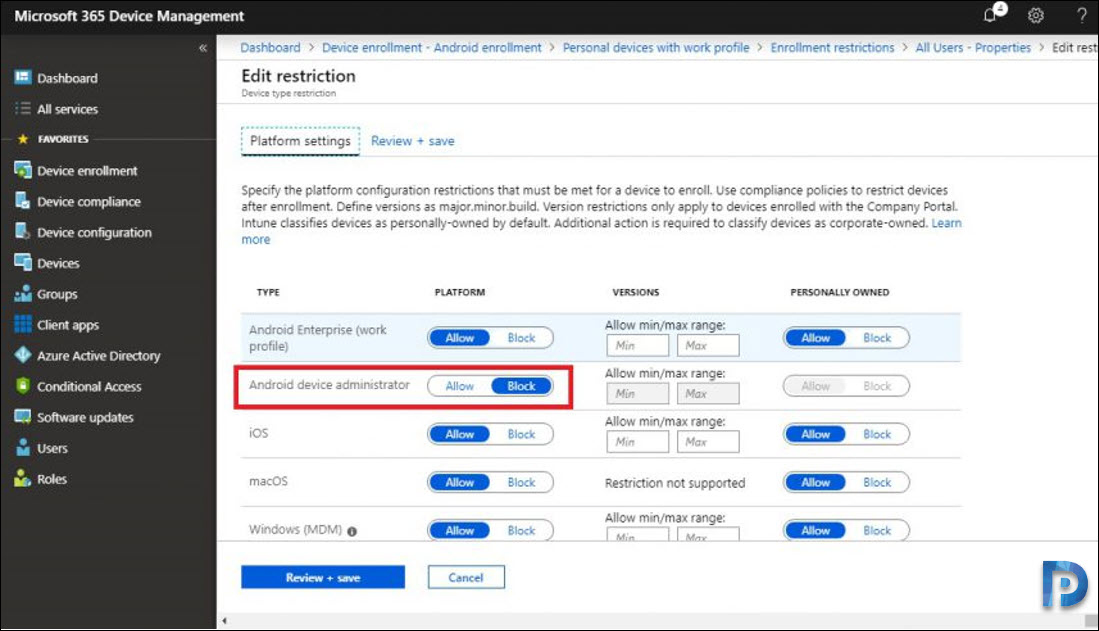Image resolution: width=1099 pixels, height=631 pixels.
Task: Block personally owned Windows (MDM) devices
Action: (877, 531)
